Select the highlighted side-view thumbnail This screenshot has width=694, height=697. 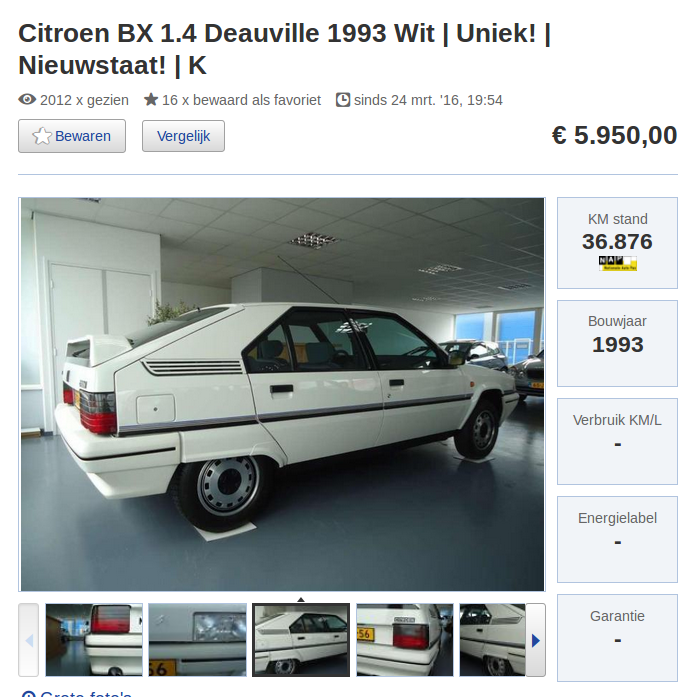click(301, 640)
